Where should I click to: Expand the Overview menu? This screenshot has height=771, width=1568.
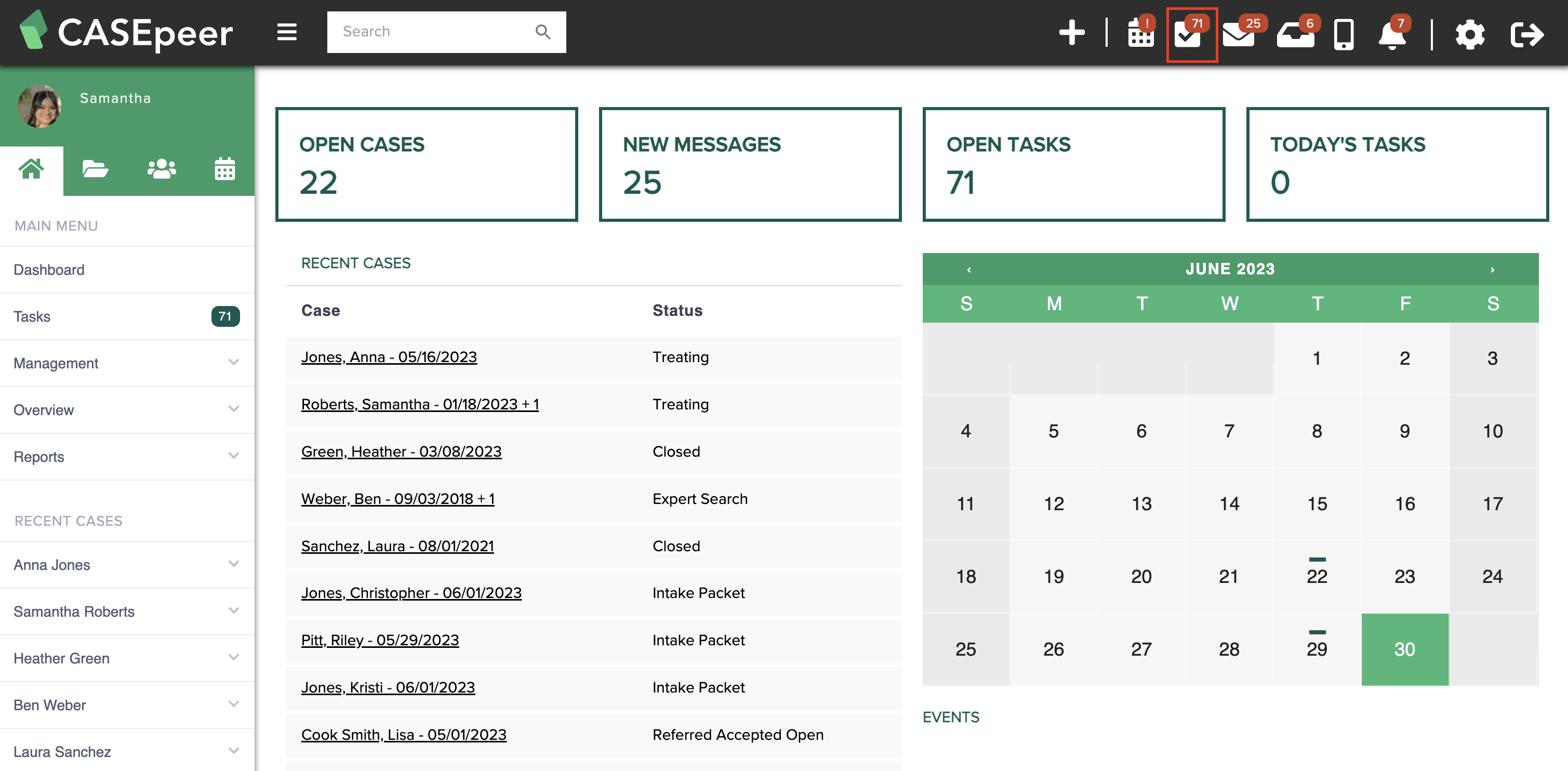pyautogui.click(x=127, y=410)
